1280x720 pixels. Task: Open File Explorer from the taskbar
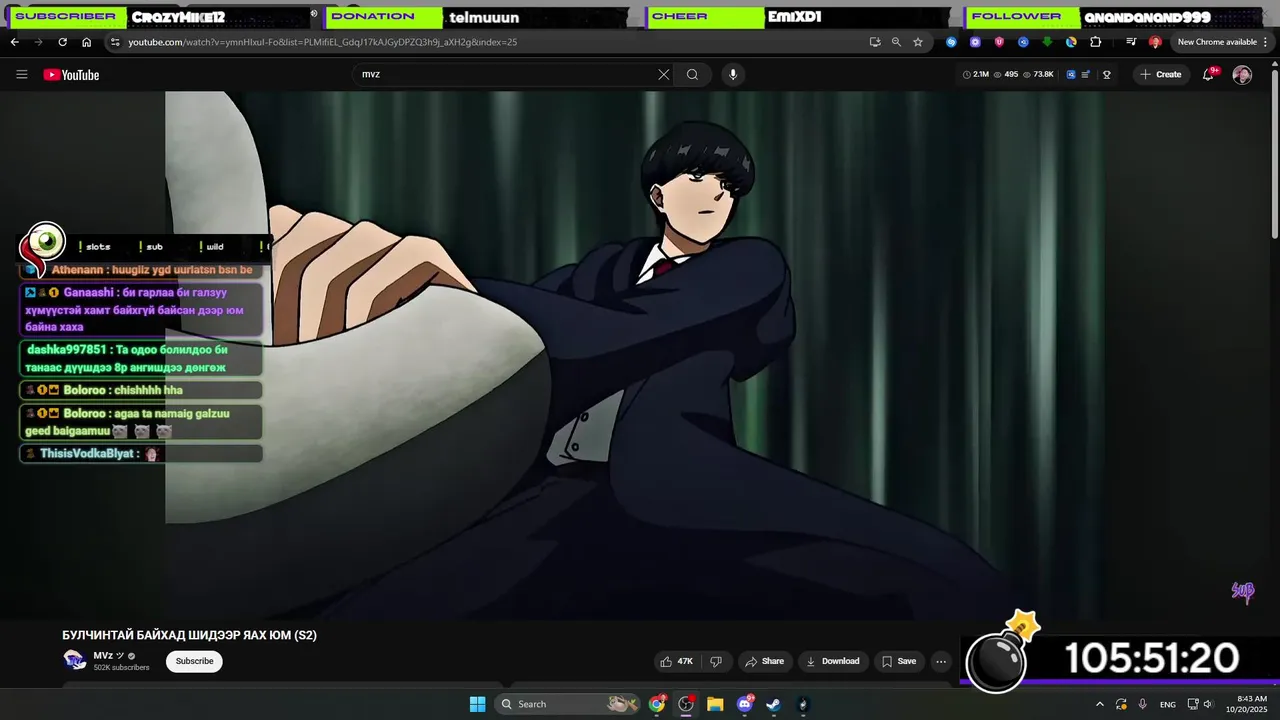coord(715,704)
